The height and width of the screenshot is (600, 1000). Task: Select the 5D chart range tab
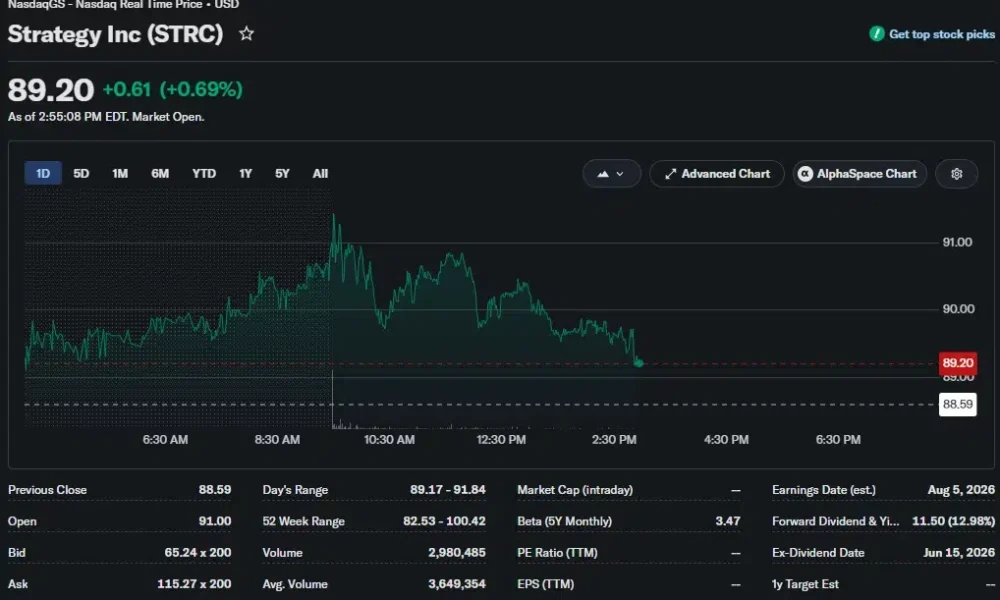[x=81, y=173]
